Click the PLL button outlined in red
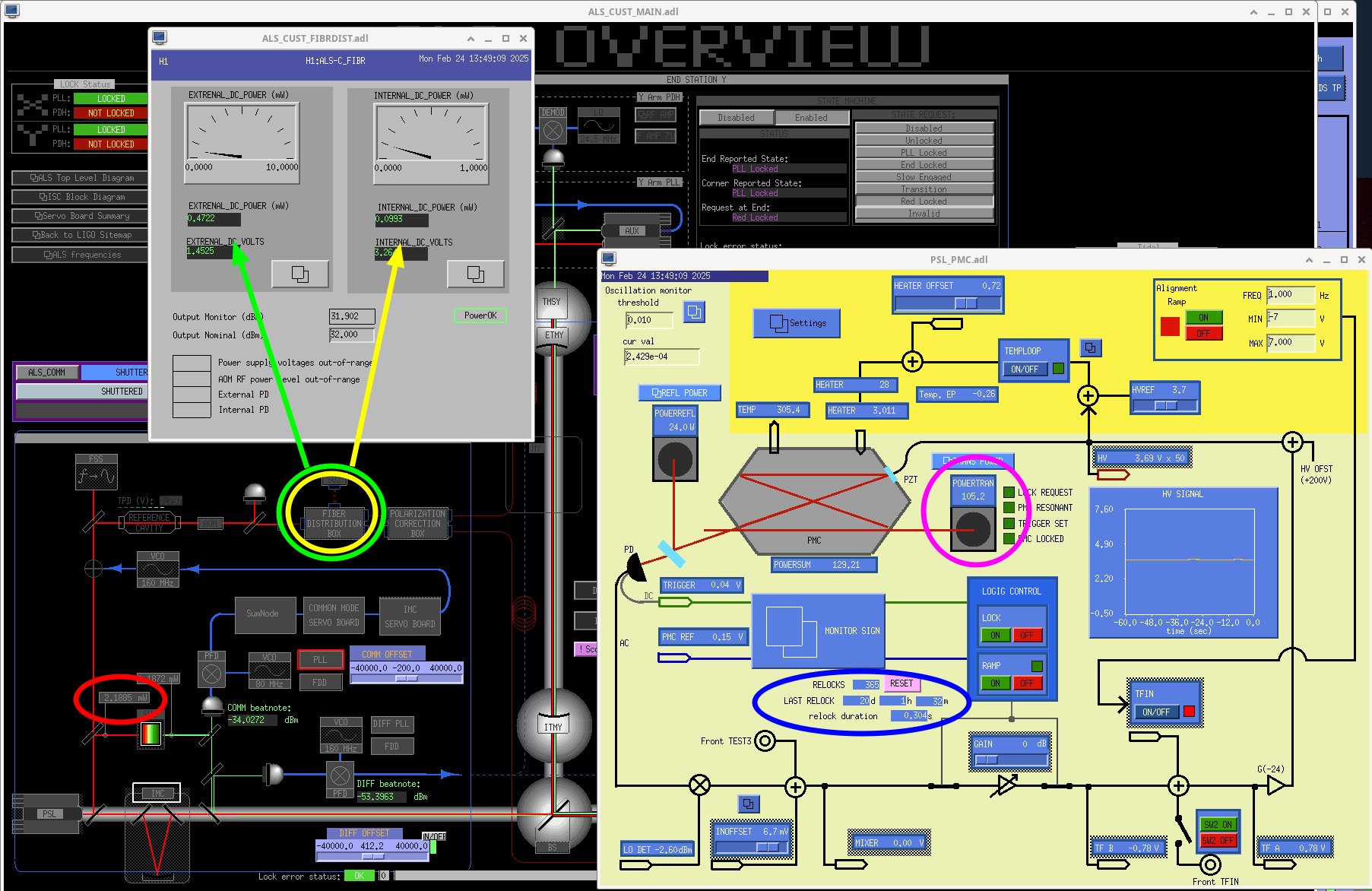This screenshot has width=1372, height=891. point(320,660)
